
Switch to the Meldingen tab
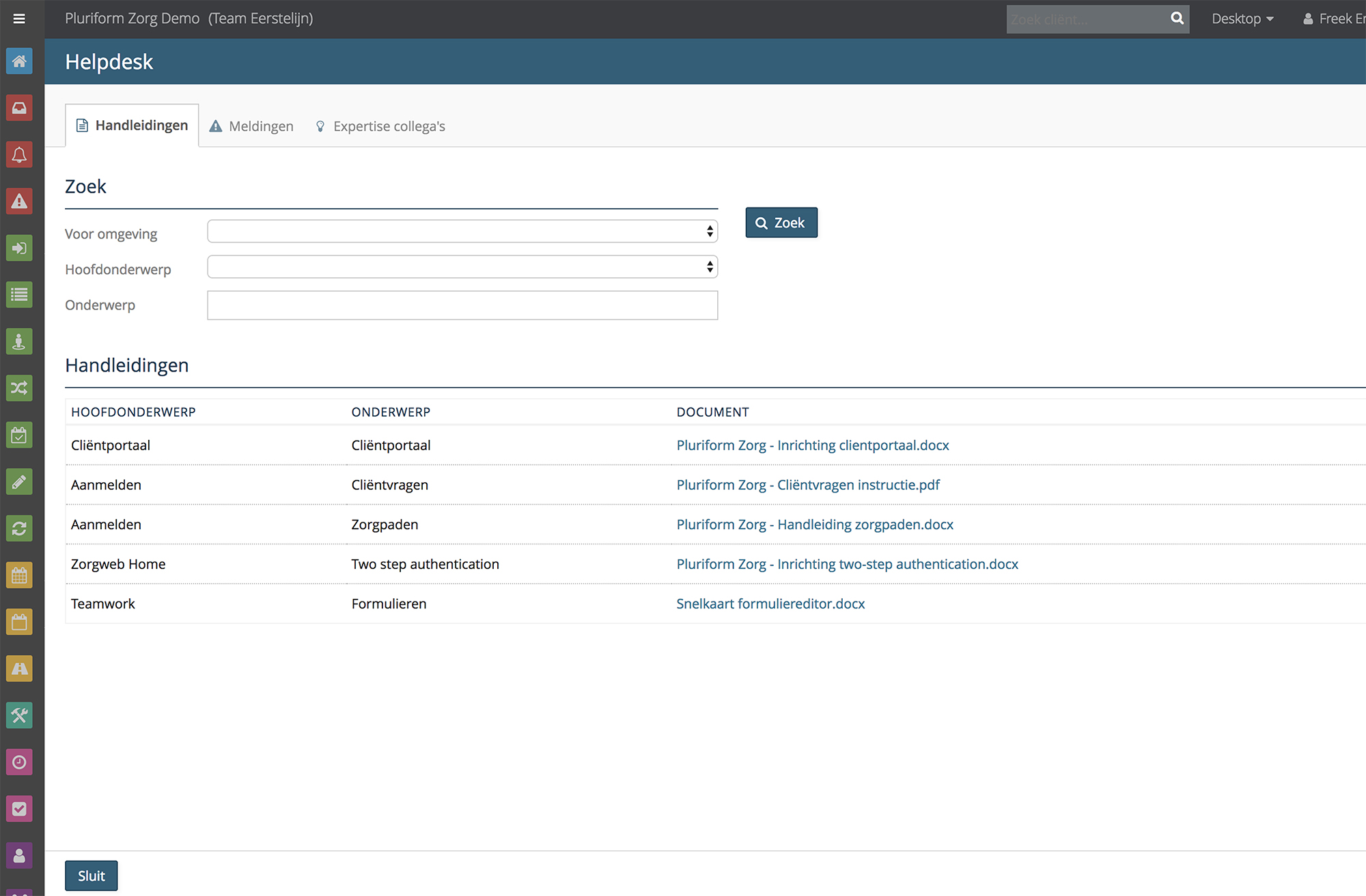pyautogui.click(x=251, y=126)
